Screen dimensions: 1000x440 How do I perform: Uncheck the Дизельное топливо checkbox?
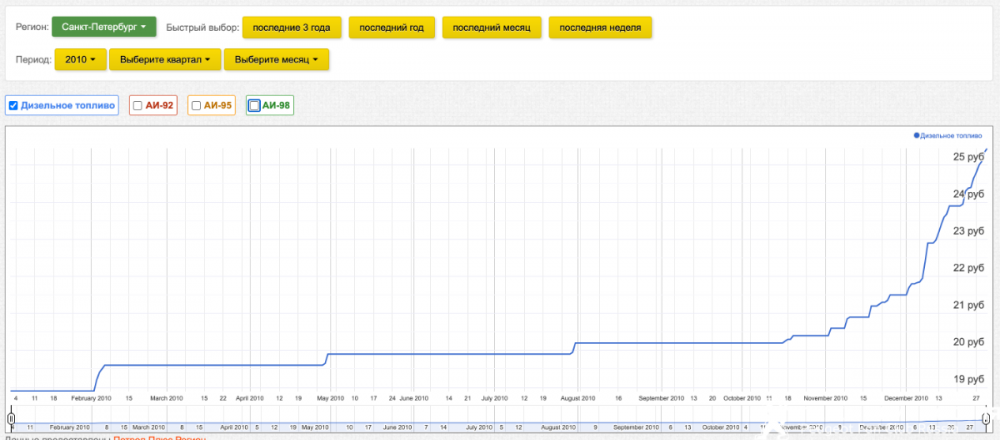13,105
